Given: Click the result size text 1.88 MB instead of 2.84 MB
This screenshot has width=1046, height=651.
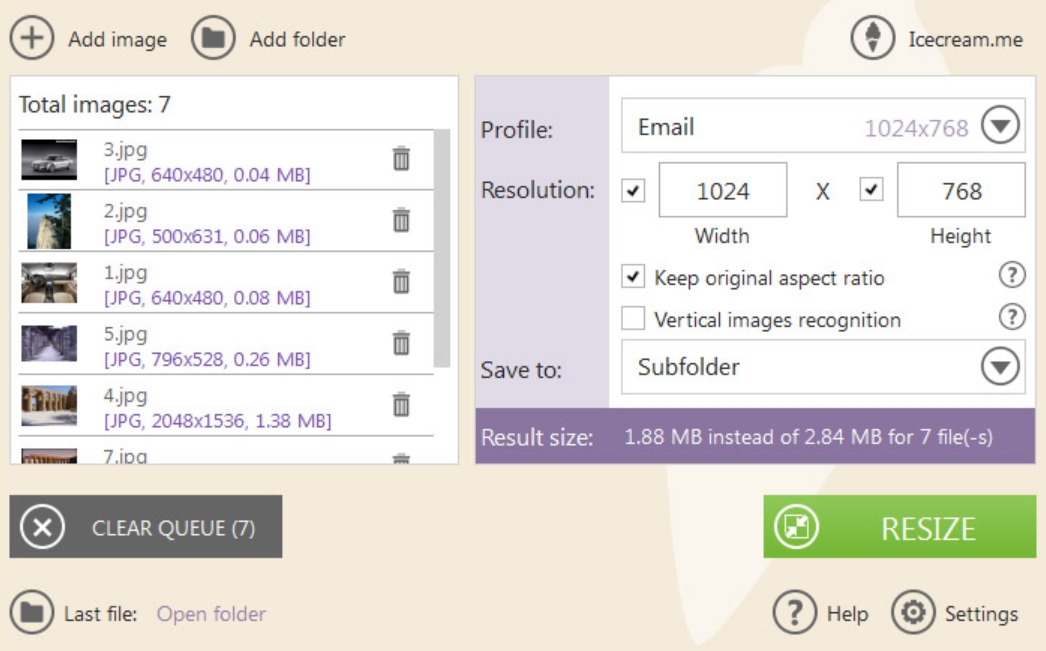Looking at the screenshot, I should pos(808,437).
